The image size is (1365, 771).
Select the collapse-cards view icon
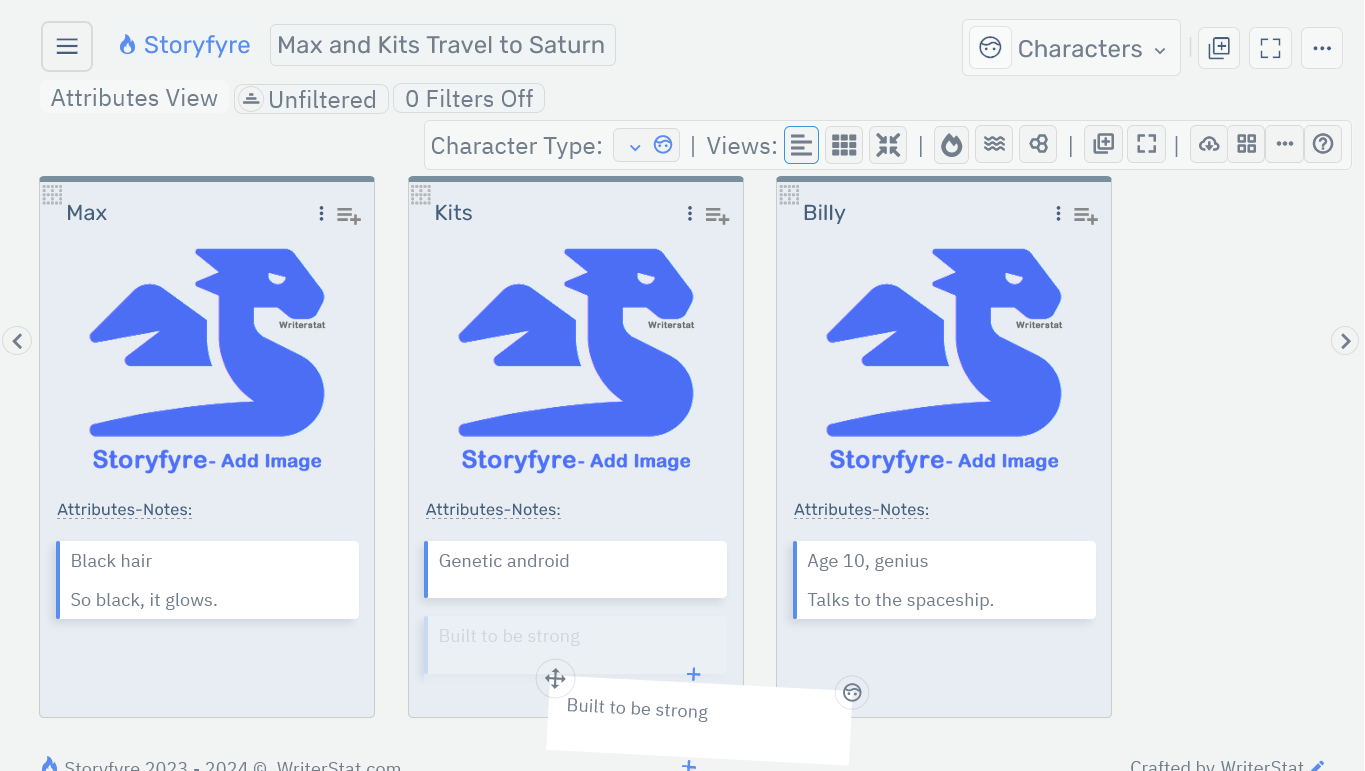click(x=887, y=144)
